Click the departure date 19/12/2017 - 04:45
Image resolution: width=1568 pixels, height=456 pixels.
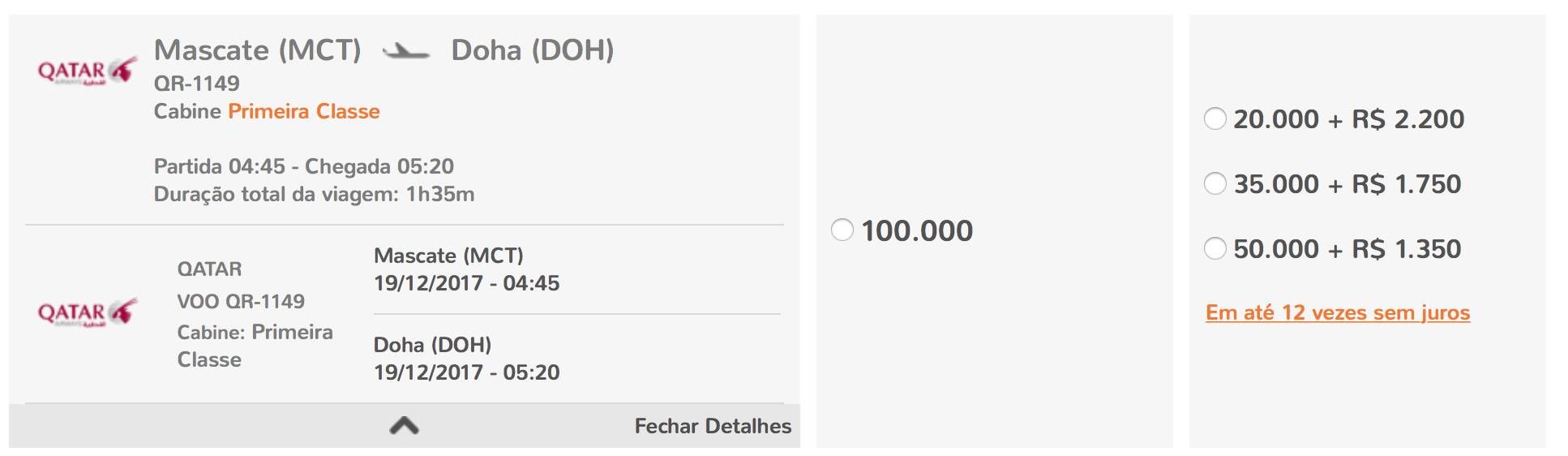[467, 283]
